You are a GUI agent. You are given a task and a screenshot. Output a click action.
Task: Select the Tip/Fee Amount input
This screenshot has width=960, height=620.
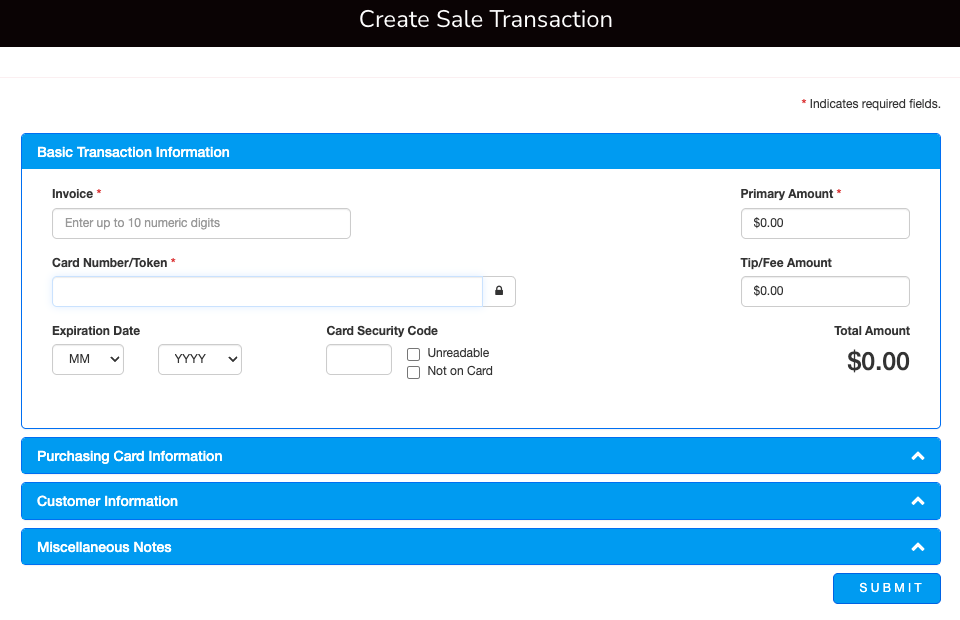(825, 291)
